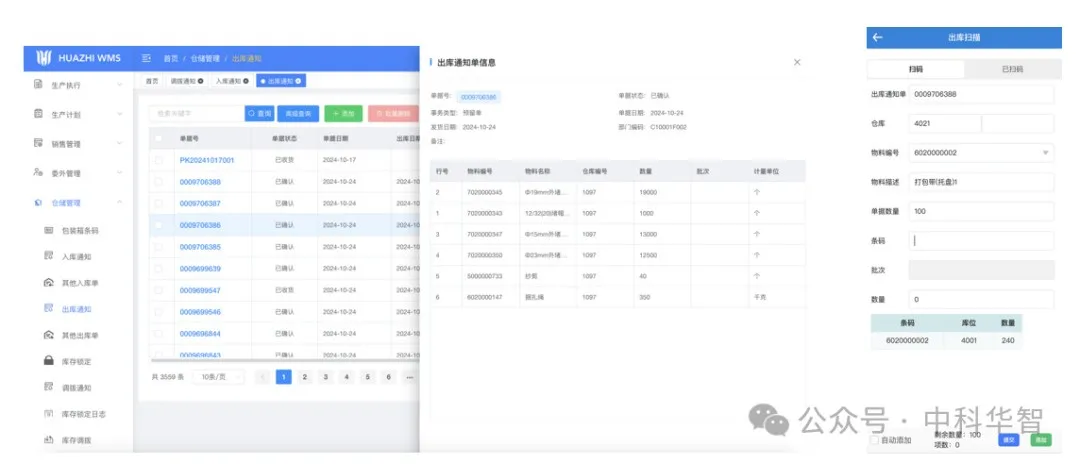The height and width of the screenshot is (464, 1080).
Task: Click the 库存锁定 lock icon in sidebar
Action: [x=48, y=360]
